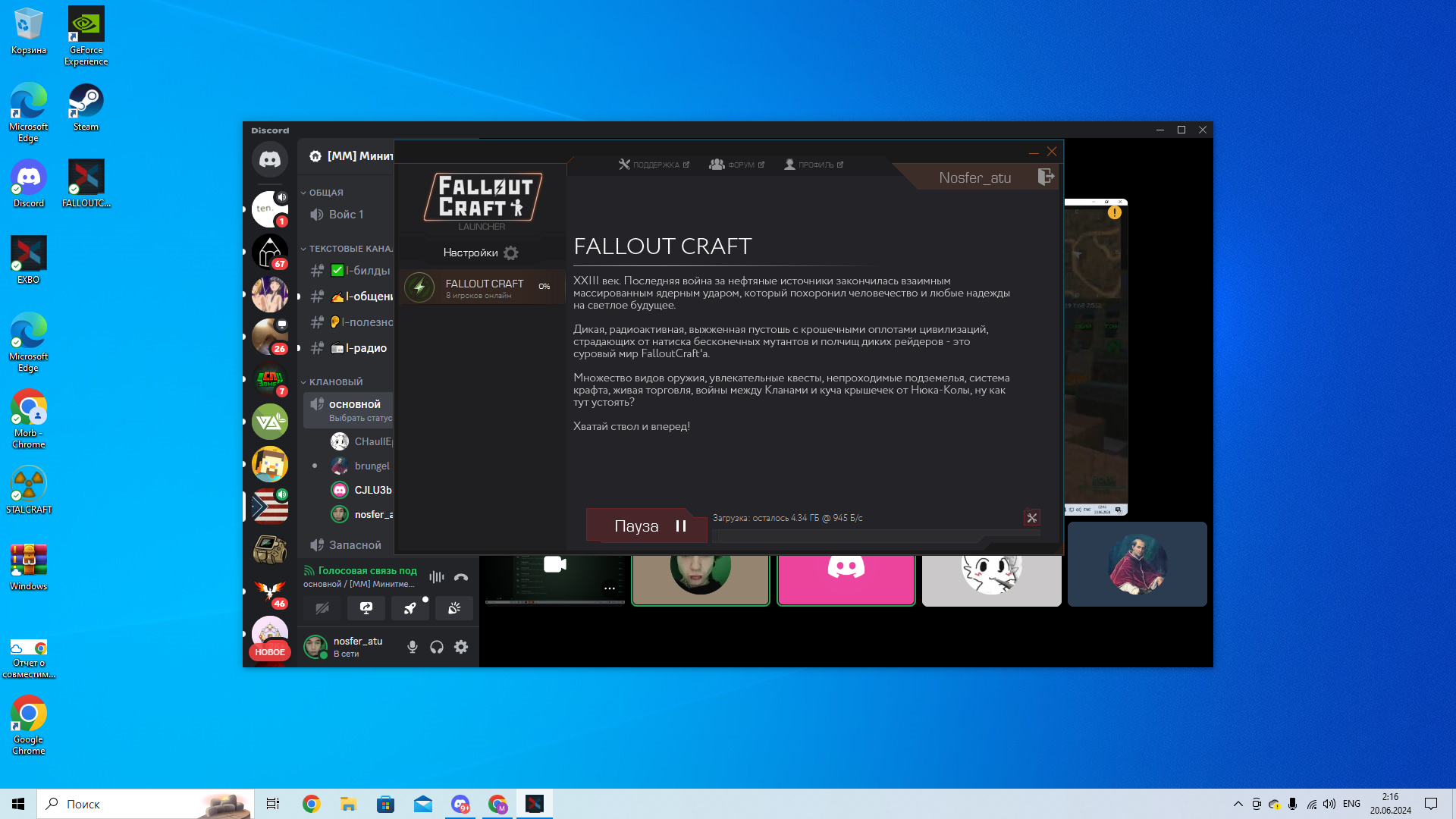1456x819 pixels.
Task: Select the основной voice channel
Action: pyautogui.click(x=349, y=410)
